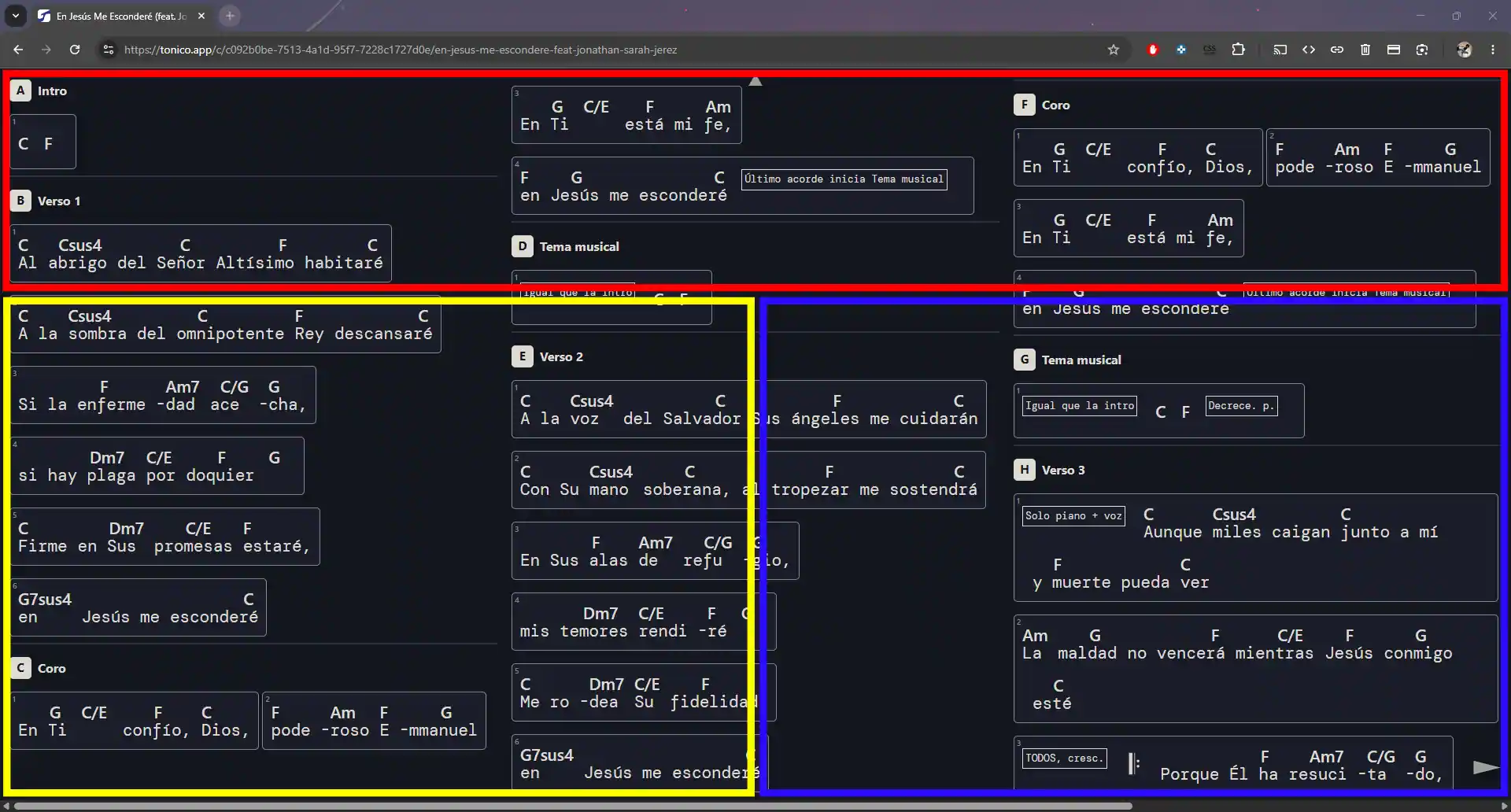
Task: Select the line Aunque miles caigan junto a mí
Action: coord(1255,548)
